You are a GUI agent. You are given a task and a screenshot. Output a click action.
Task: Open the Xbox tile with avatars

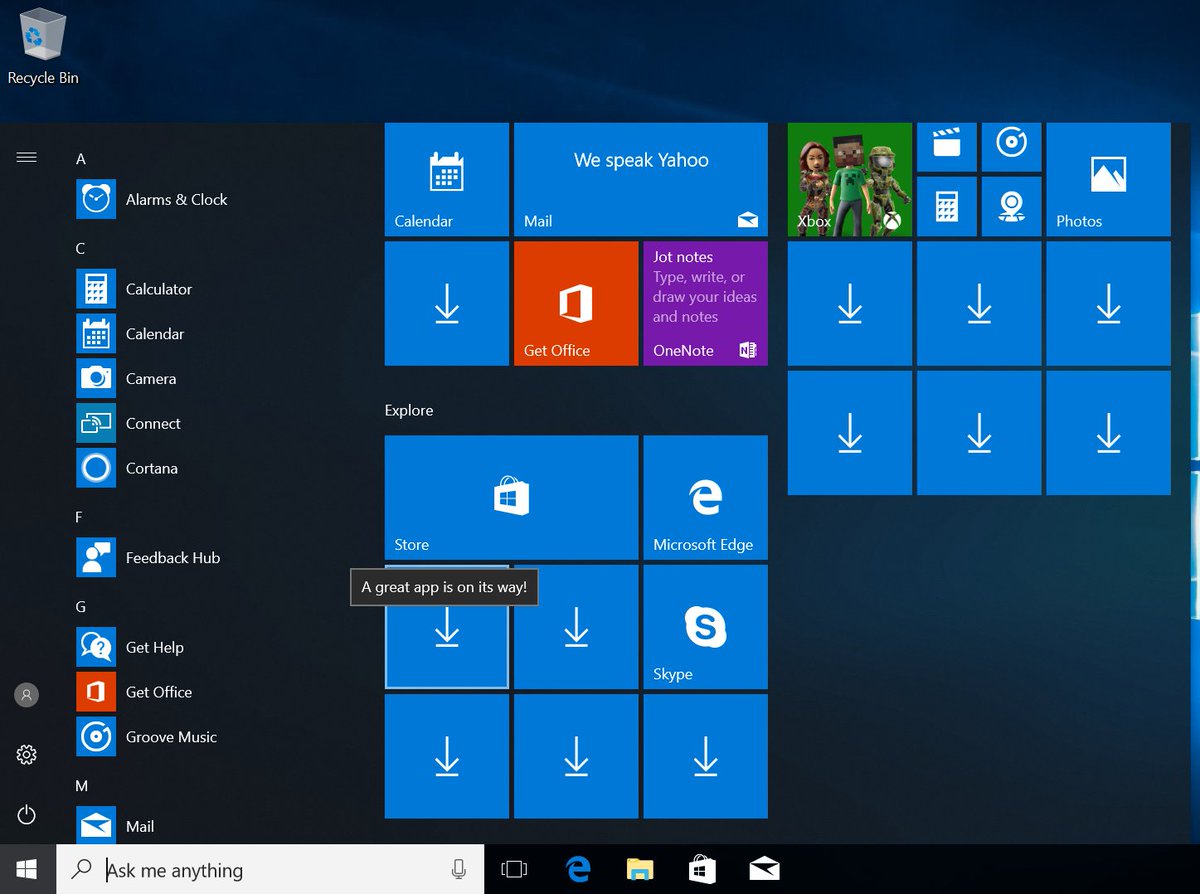point(850,180)
